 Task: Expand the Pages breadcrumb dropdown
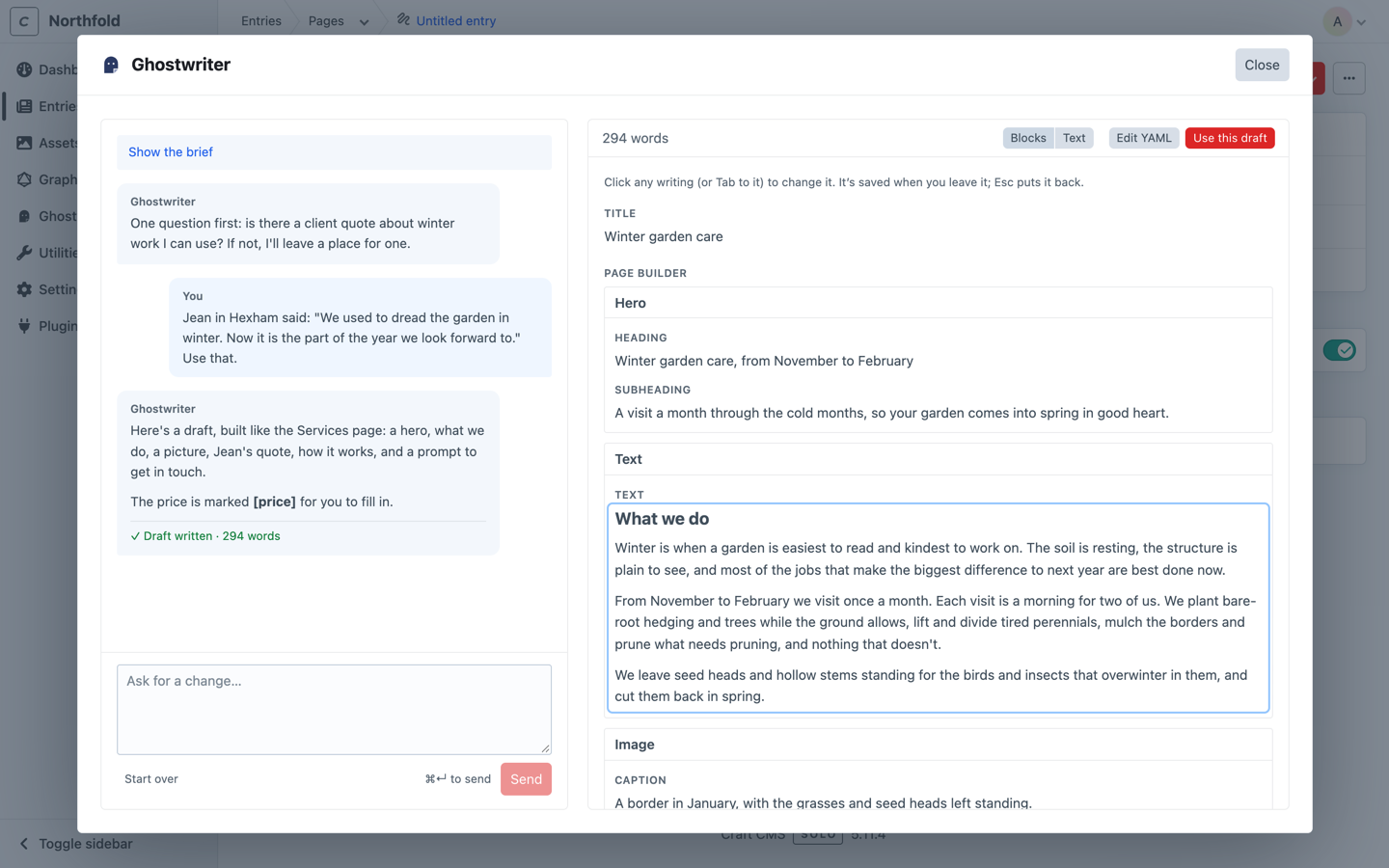tap(364, 21)
